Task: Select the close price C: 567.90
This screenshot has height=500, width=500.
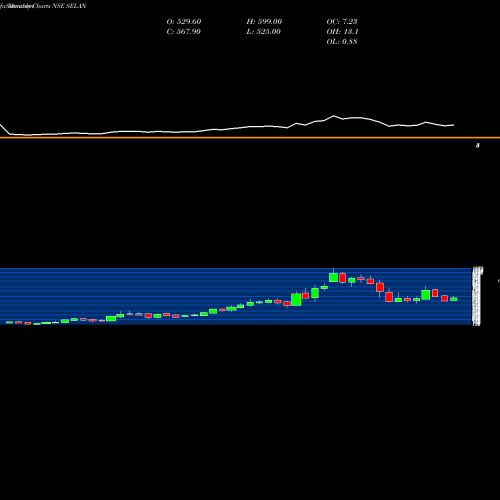Action: [x=184, y=32]
